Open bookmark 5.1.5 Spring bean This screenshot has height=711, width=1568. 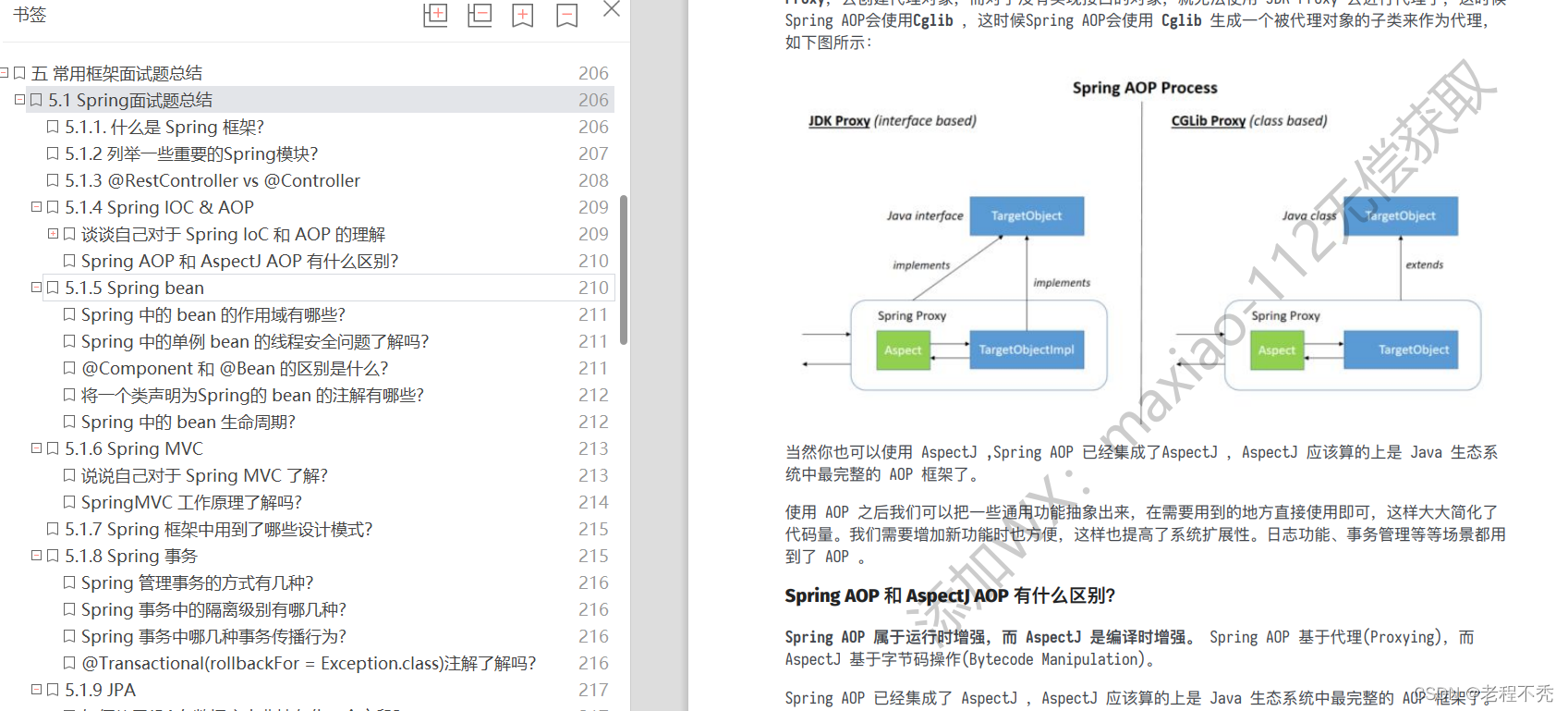click(134, 288)
